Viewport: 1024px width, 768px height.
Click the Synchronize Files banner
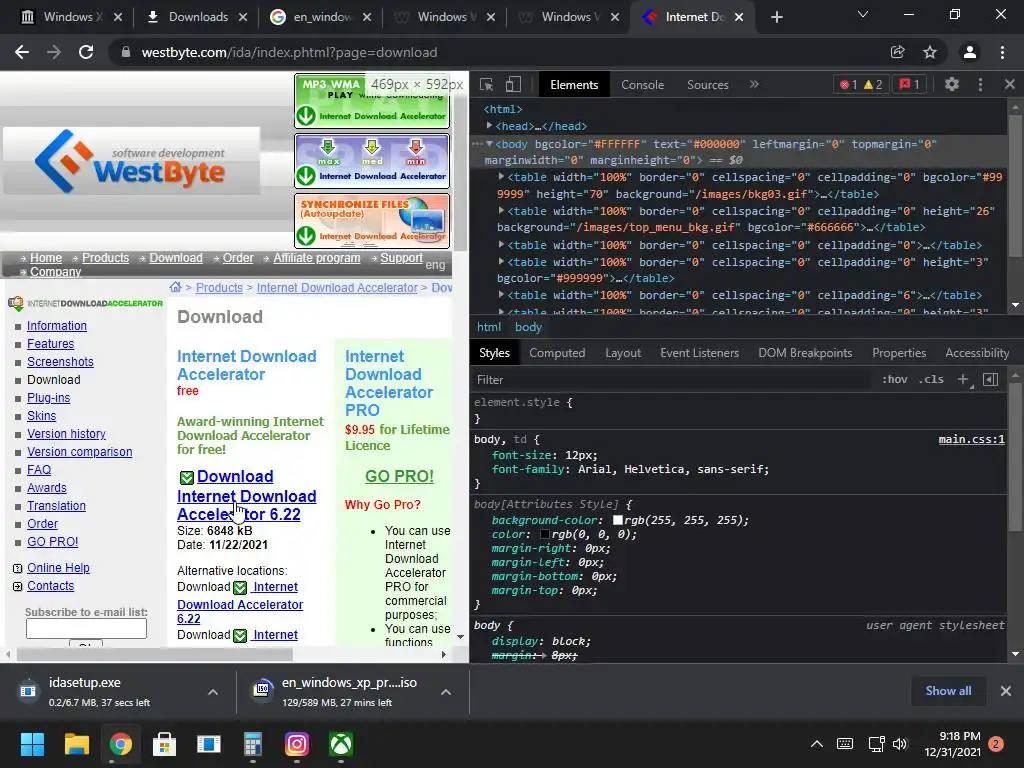coord(372,221)
